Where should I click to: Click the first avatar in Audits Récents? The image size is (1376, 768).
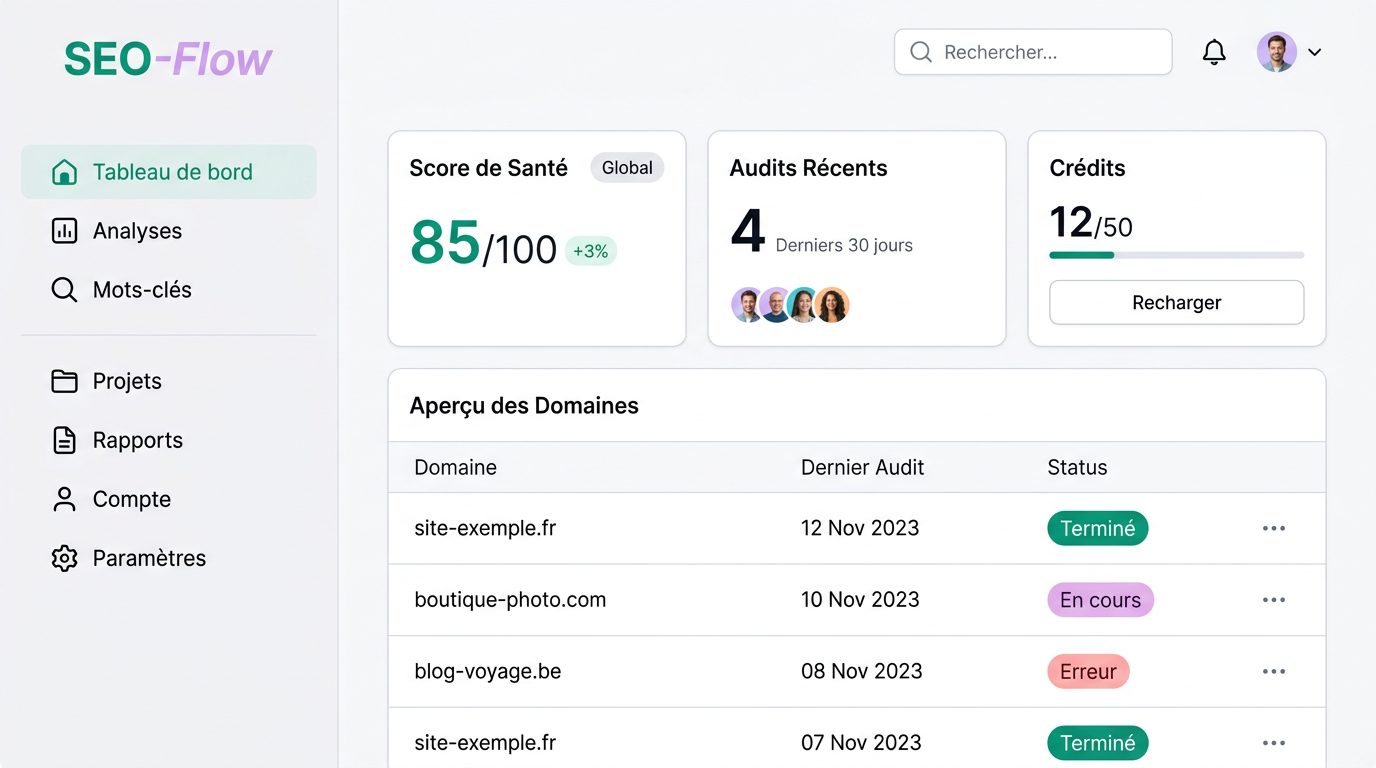pyautogui.click(x=748, y=305)
